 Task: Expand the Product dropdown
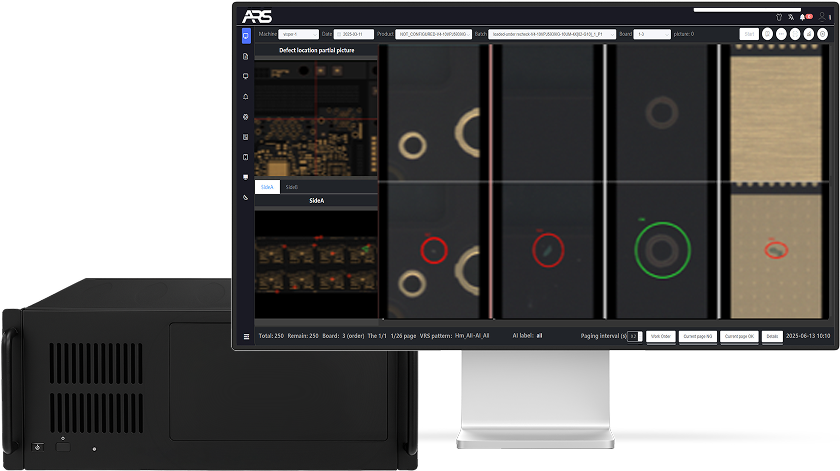tap(433, 34)
